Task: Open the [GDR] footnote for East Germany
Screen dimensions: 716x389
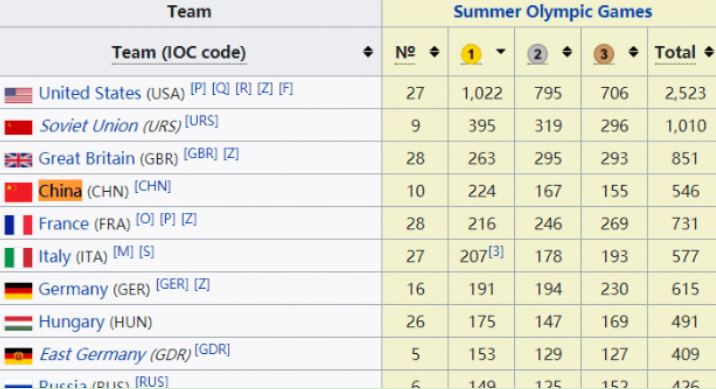Action: [212, 350]
